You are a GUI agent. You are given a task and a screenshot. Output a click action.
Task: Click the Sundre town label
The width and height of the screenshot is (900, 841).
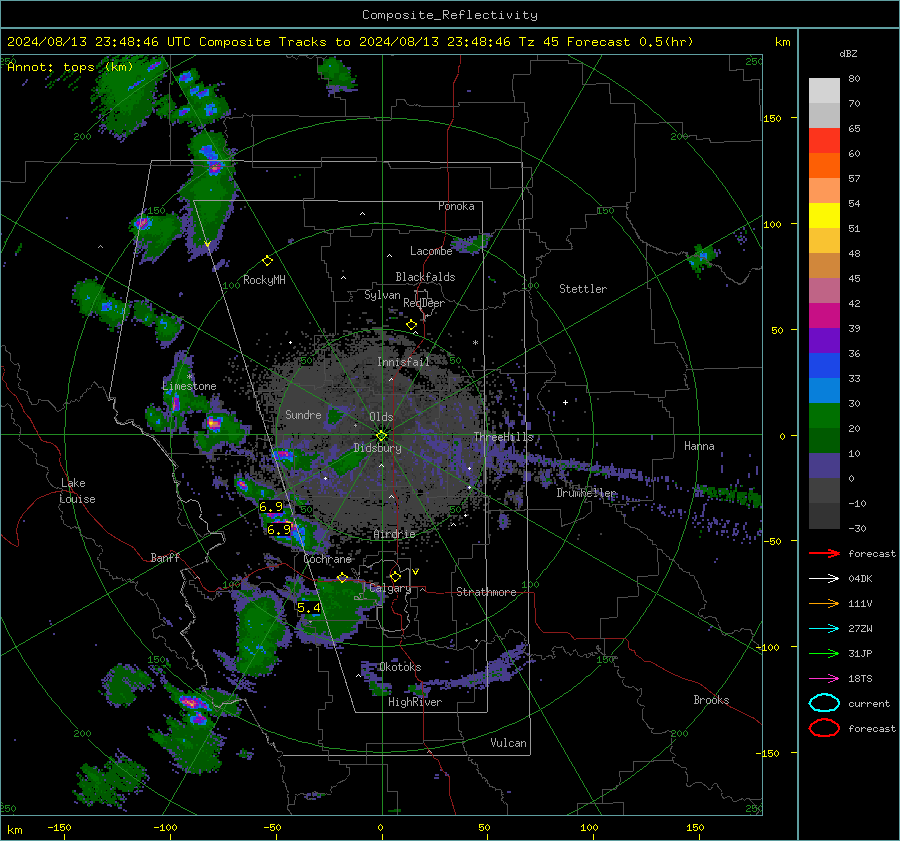click(303, 414)
